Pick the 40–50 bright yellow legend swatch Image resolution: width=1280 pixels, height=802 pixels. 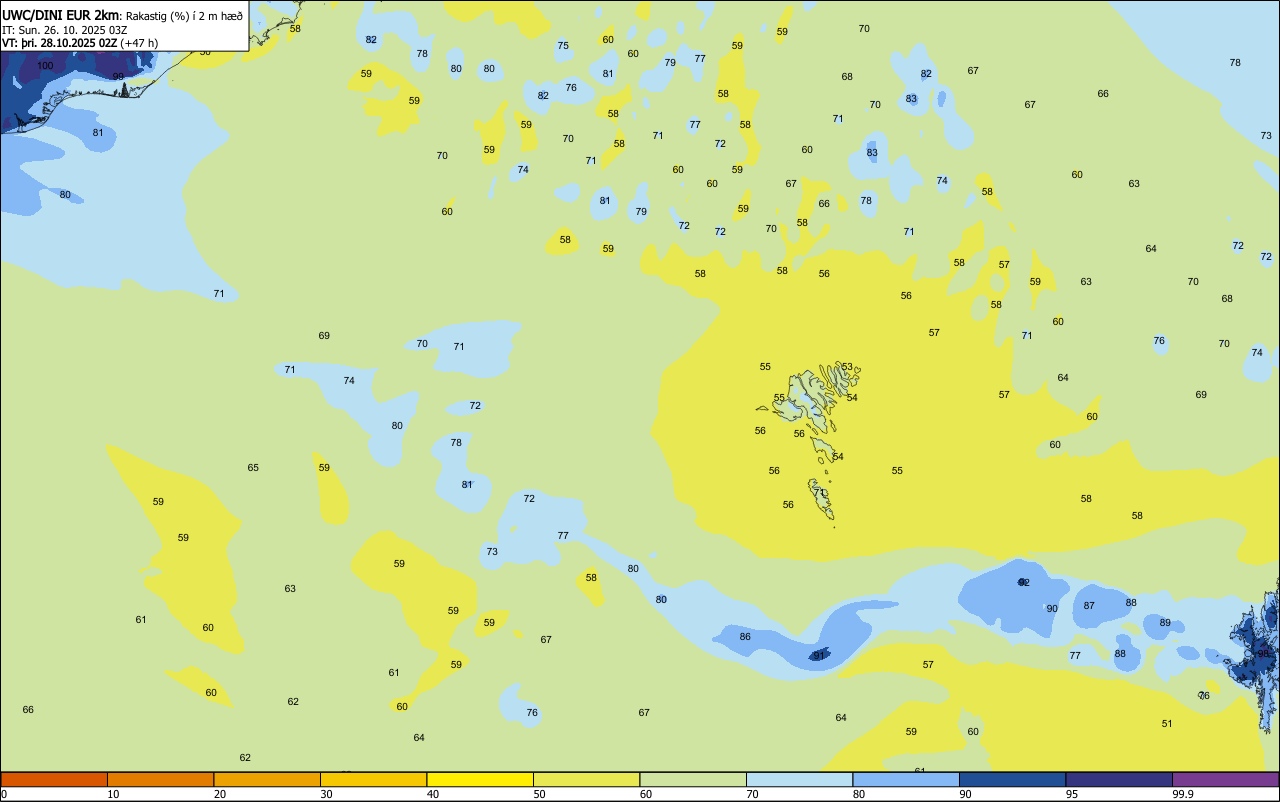480,779
